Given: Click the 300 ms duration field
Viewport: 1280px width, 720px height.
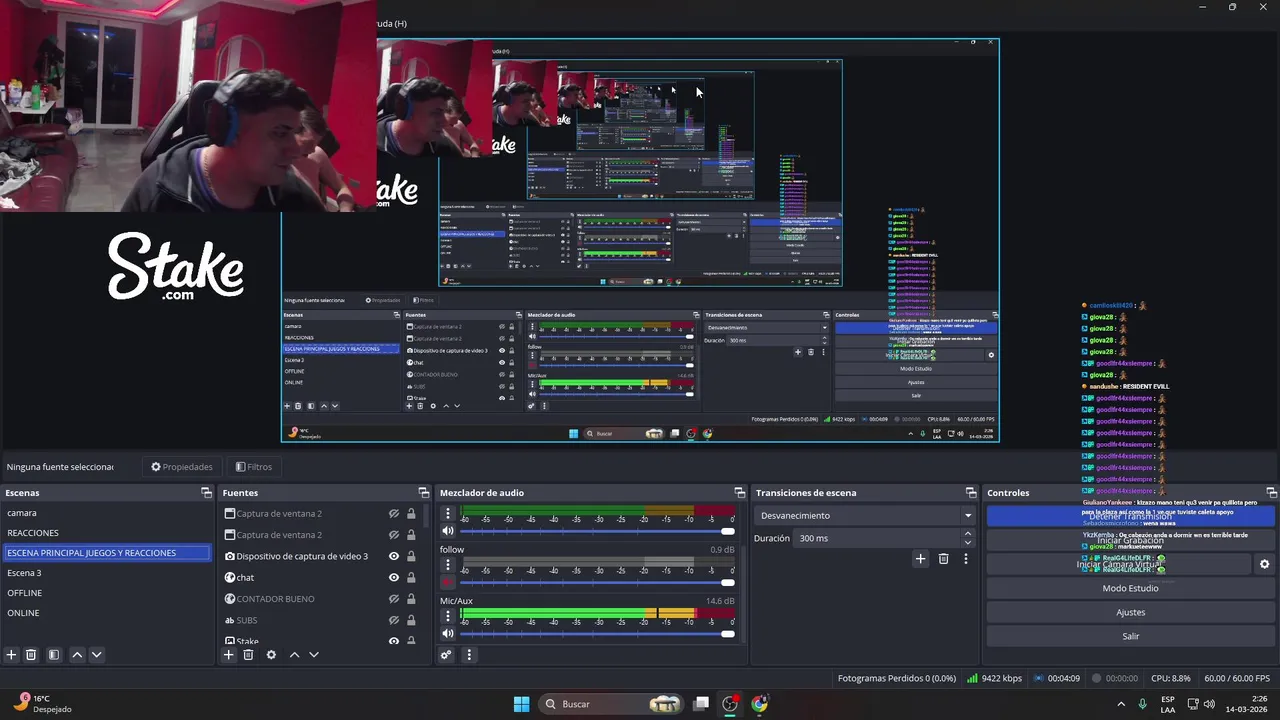Looking at the screenshot, I should [x=877, y=538].
